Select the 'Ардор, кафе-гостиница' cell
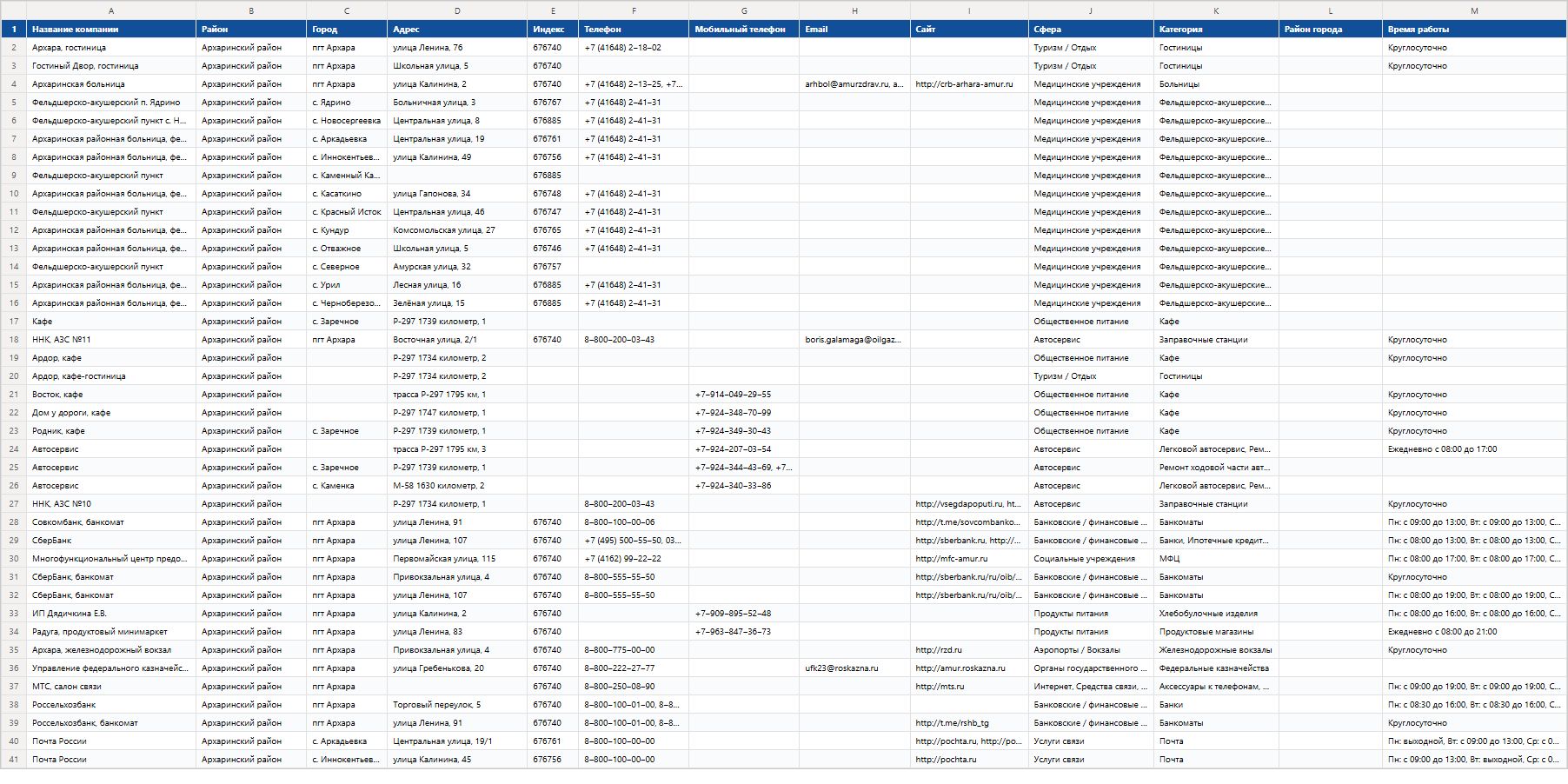The image size is (1568, 784). pos(111,376)
